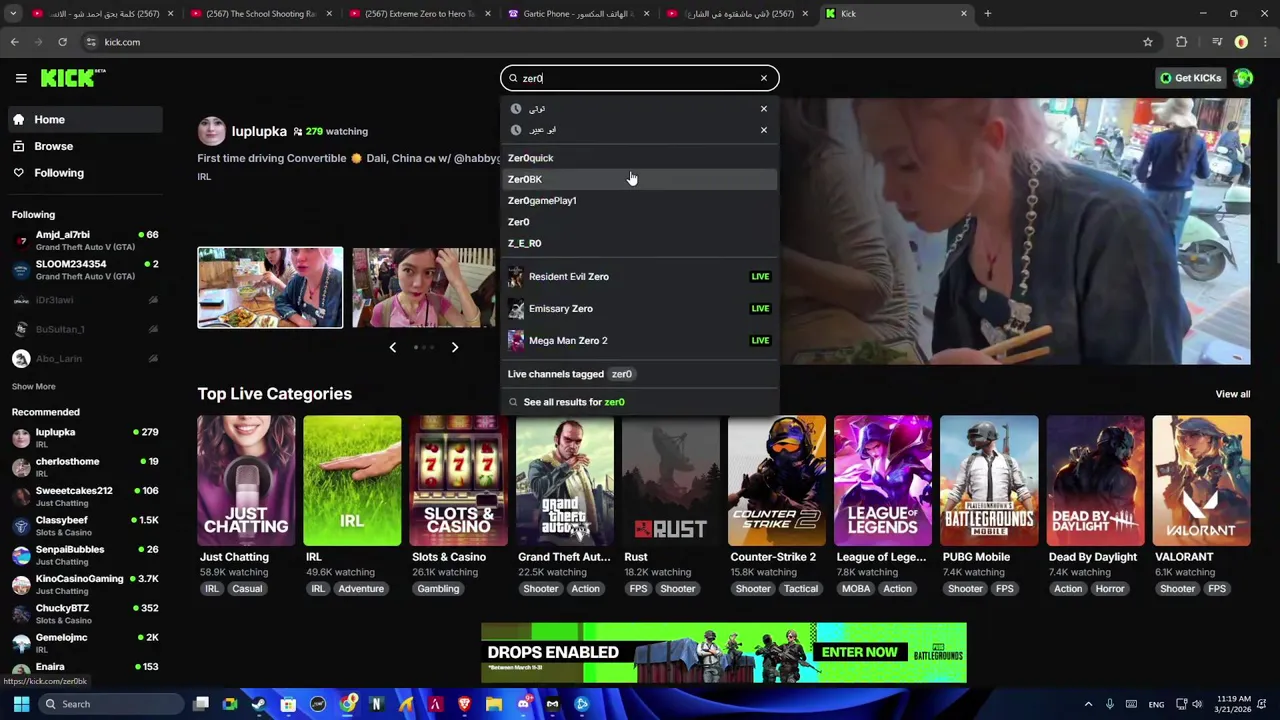Click lupiupka streamer avatar in featured banner
Viewport: 1280px width, 720px height.
point(211,131)
